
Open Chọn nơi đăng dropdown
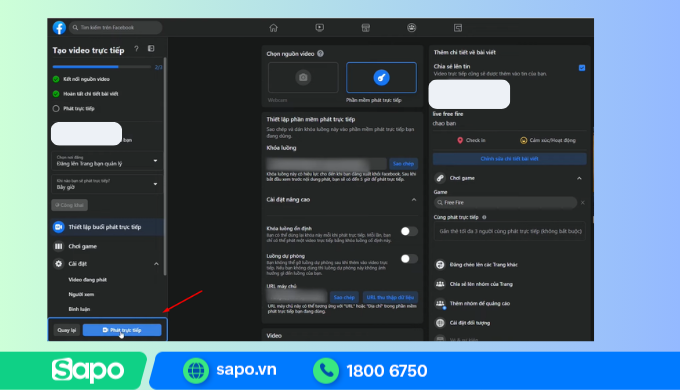107,161
